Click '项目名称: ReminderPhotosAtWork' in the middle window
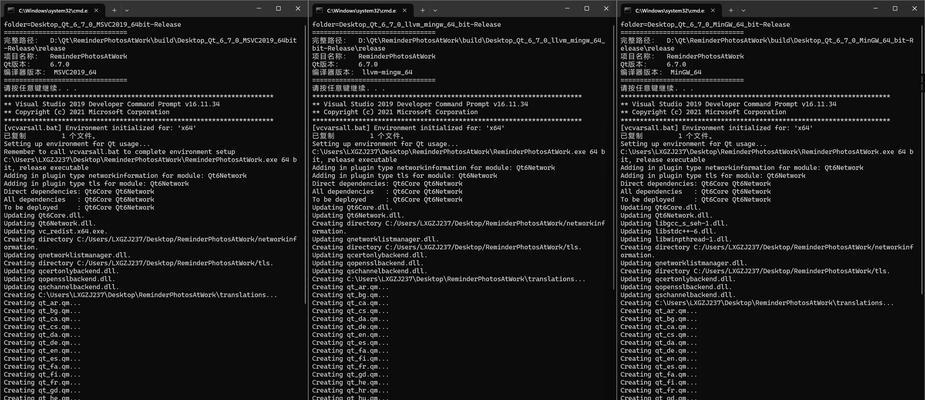This screenshot has height=400, width=925. [x=374, y=56]
